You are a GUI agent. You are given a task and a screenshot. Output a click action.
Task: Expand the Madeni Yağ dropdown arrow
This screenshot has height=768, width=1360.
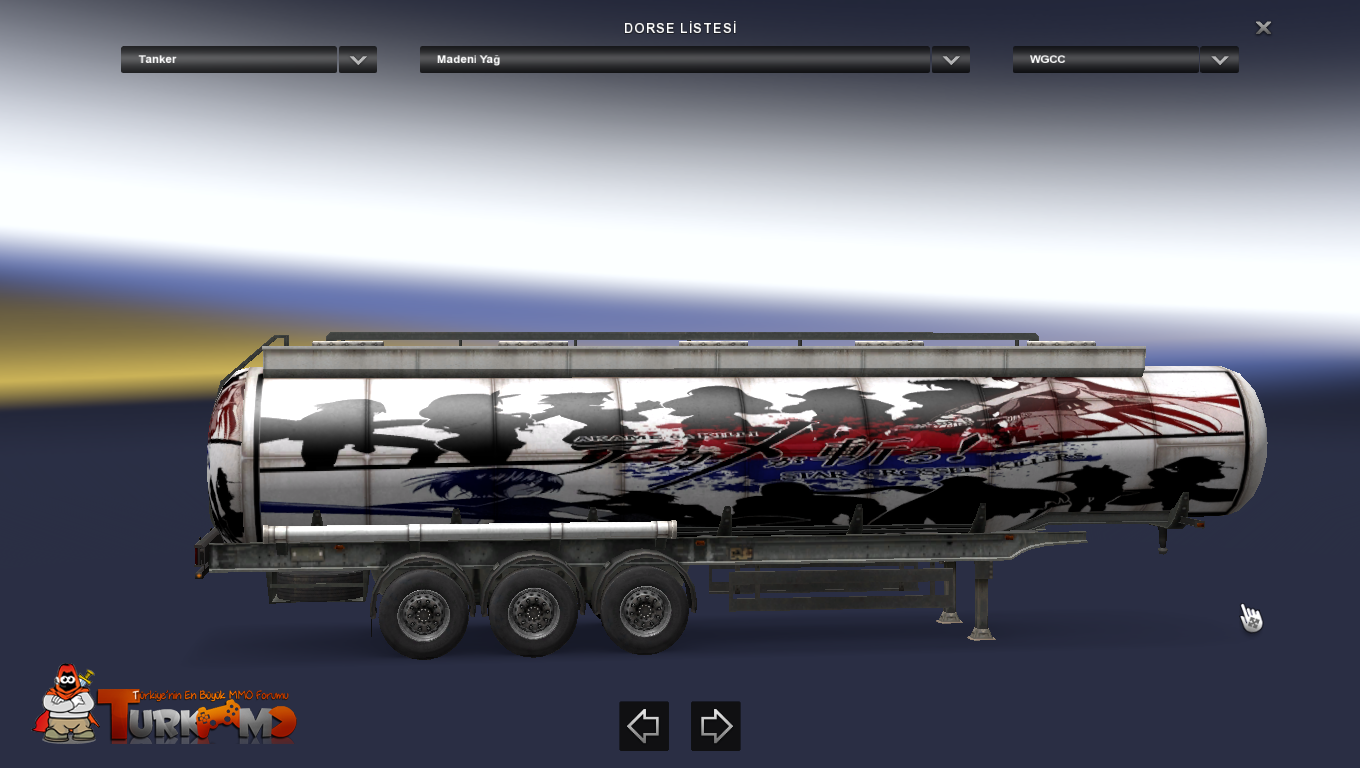click(x=951, y=60)
